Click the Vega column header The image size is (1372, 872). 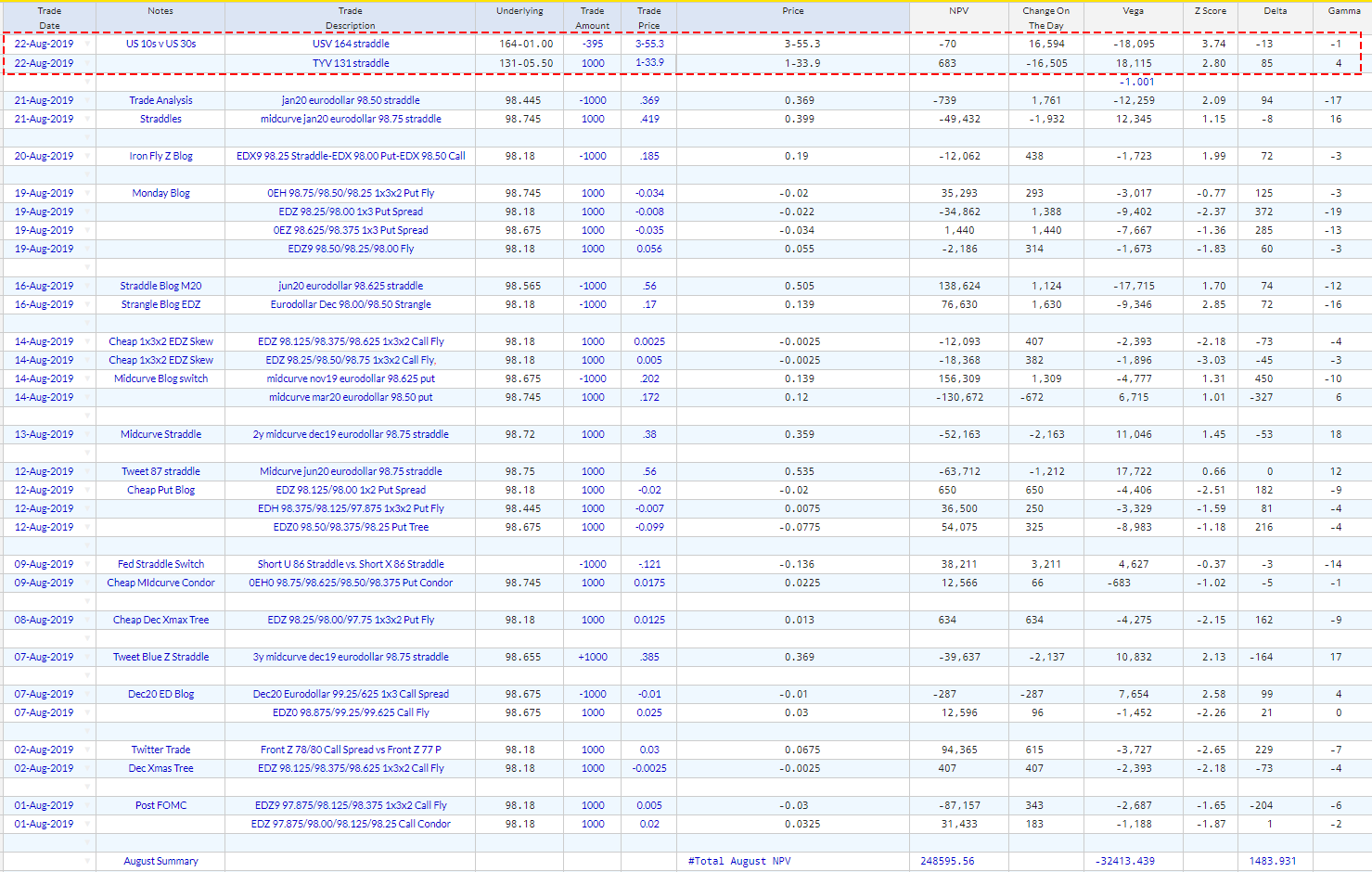coord(1133,18)
